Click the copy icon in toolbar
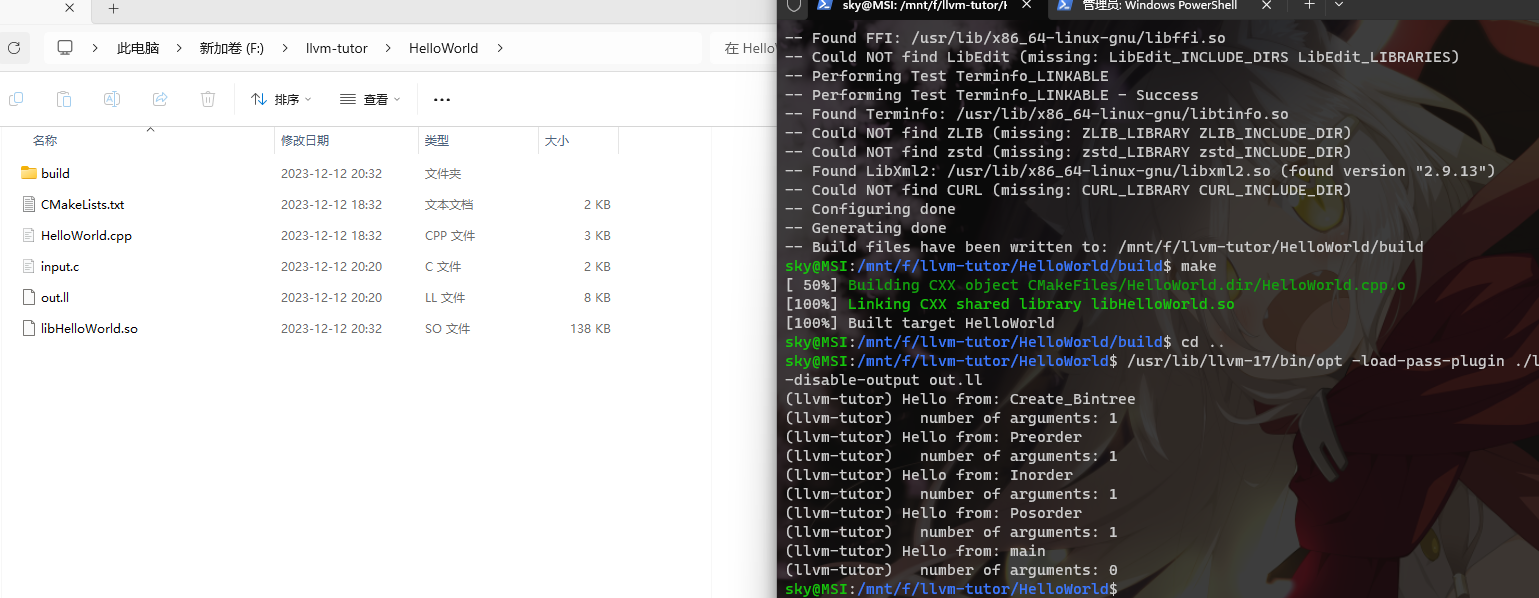The height and width of the screenshot is (598, 1539). [x=16, y=99]
